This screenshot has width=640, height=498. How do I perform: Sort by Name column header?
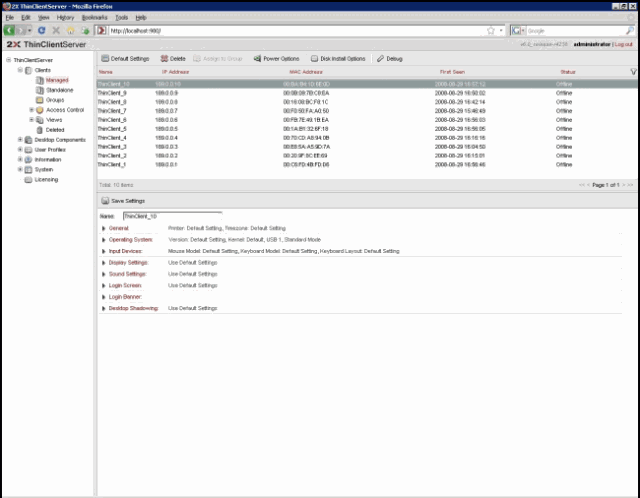(105, 72)
